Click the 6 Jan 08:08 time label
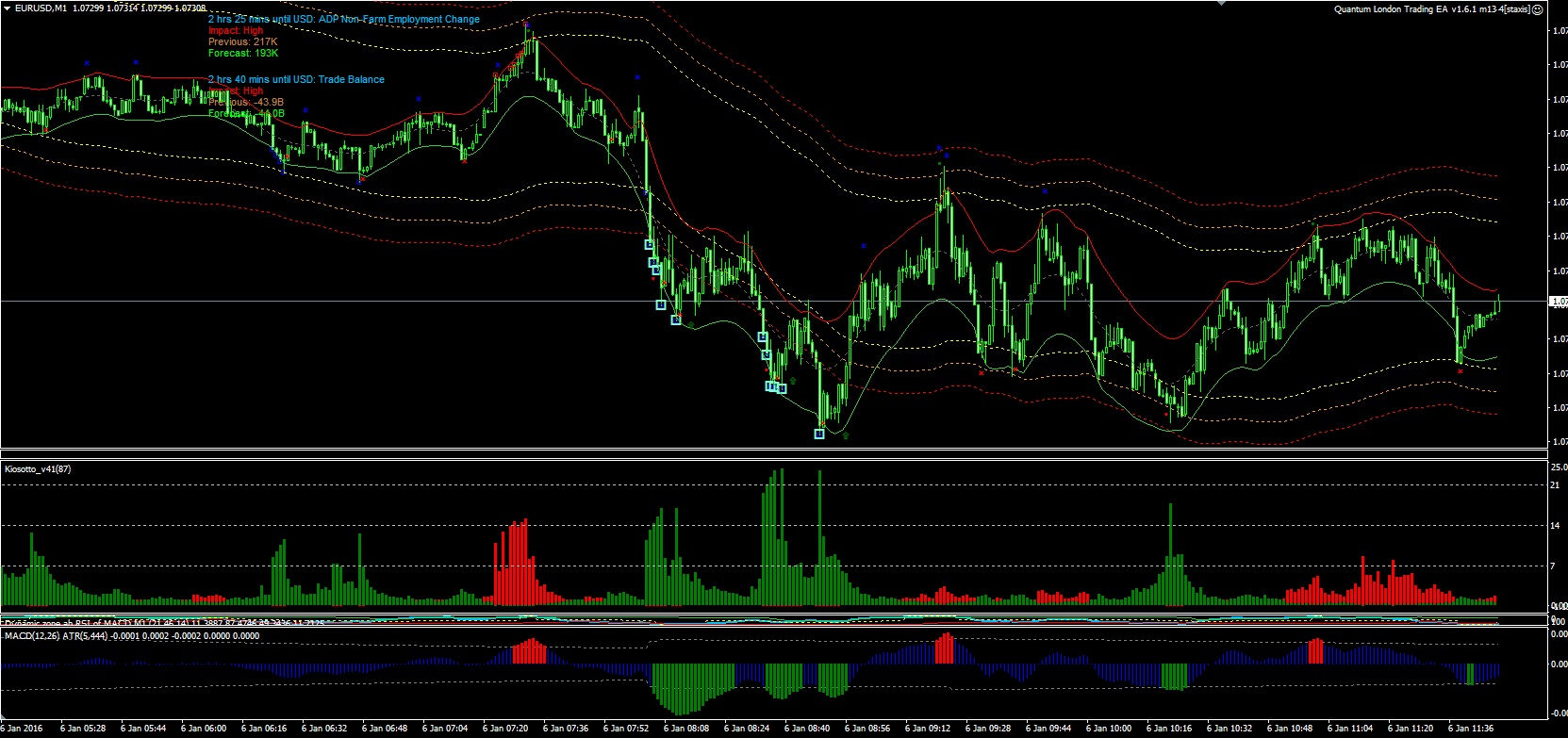Screen dimensions: 1568x738 (686, 728)
